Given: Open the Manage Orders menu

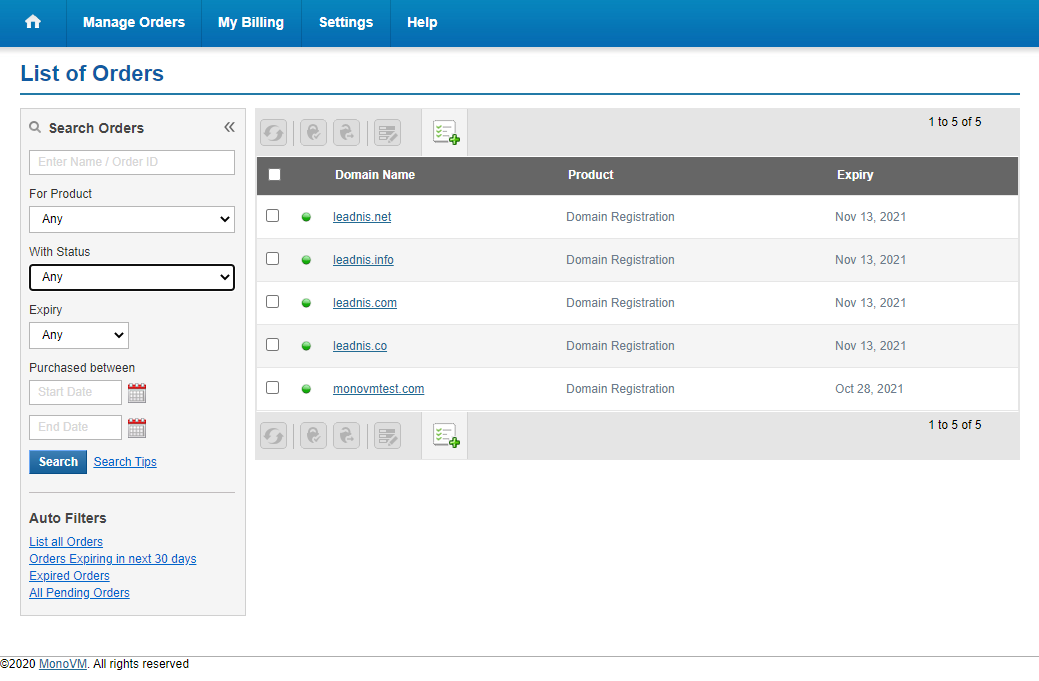Looking at the screenshot, I should click(x=133, y=21).
